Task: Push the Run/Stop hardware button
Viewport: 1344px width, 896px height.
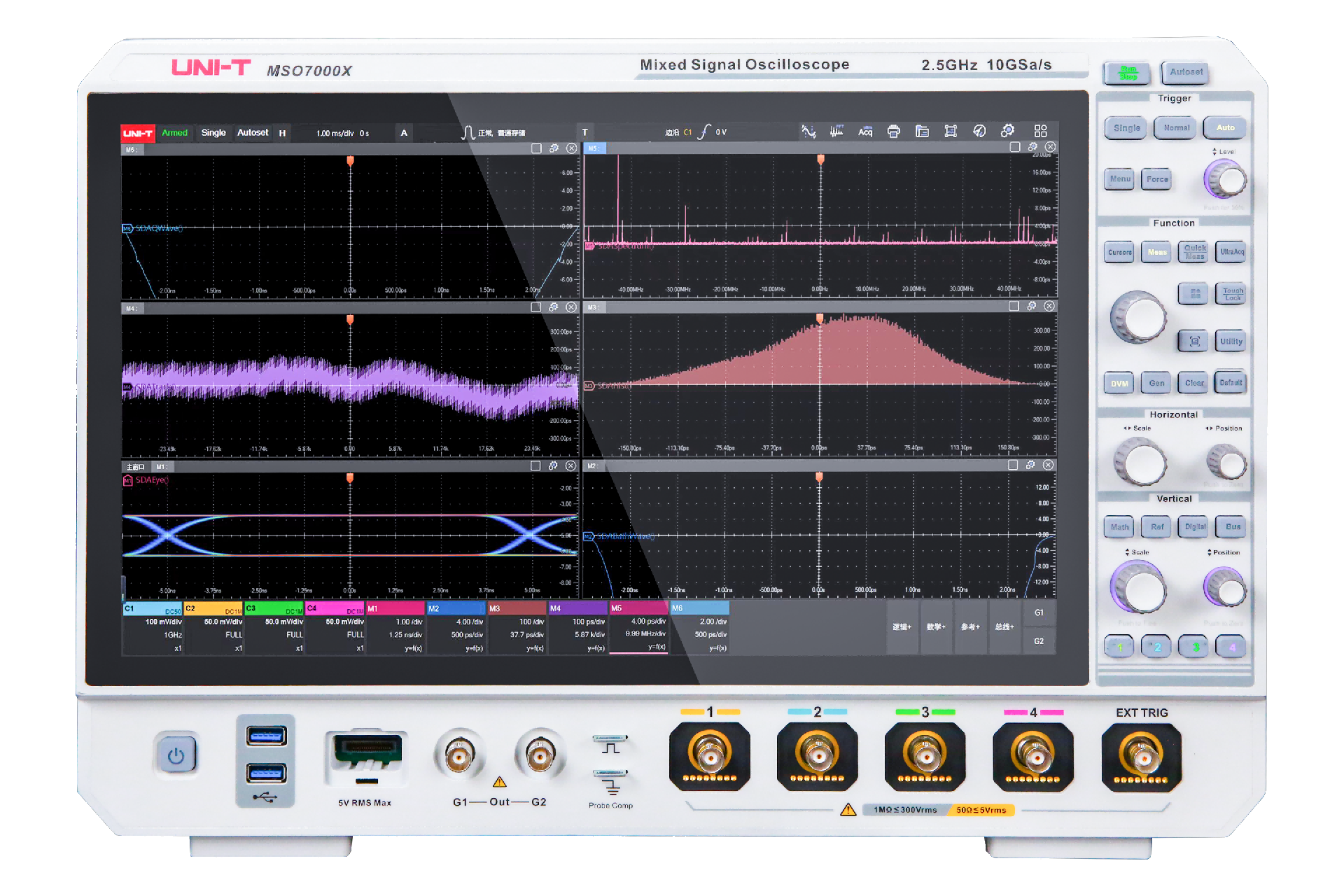Action: [x=1127, y=73]
